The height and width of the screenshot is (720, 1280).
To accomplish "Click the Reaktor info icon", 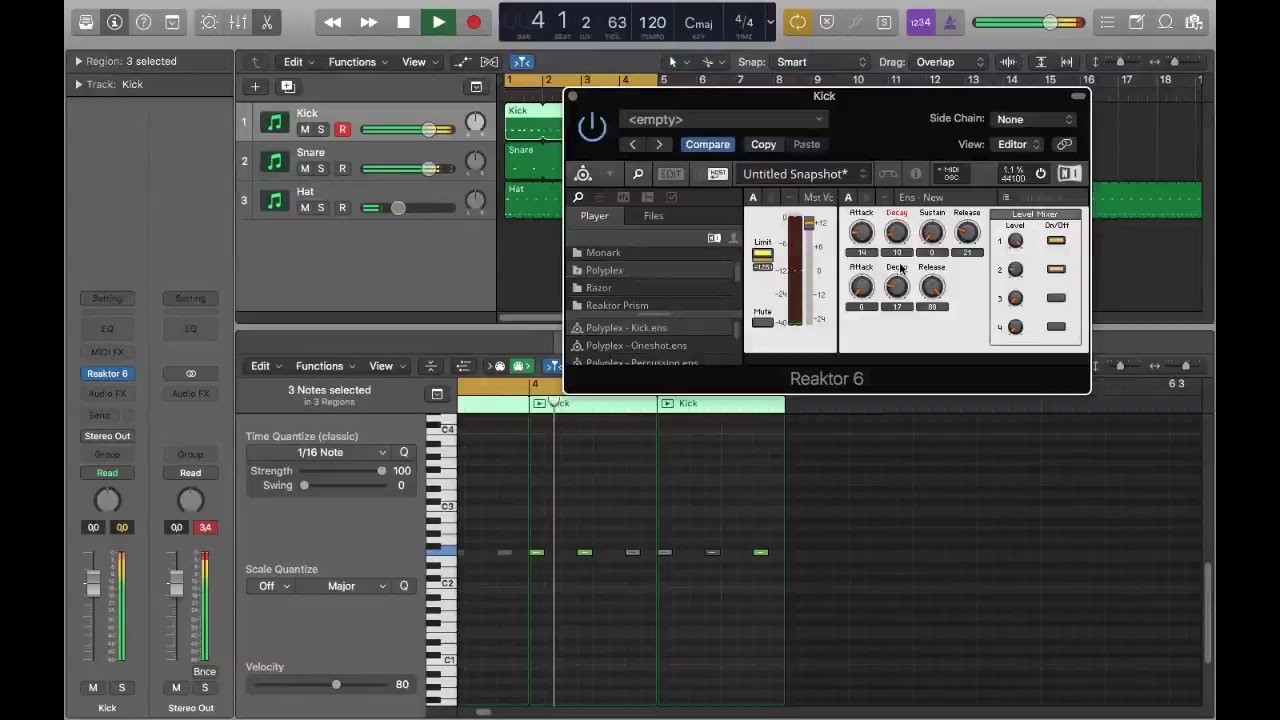I will click(x=915, y=174).
